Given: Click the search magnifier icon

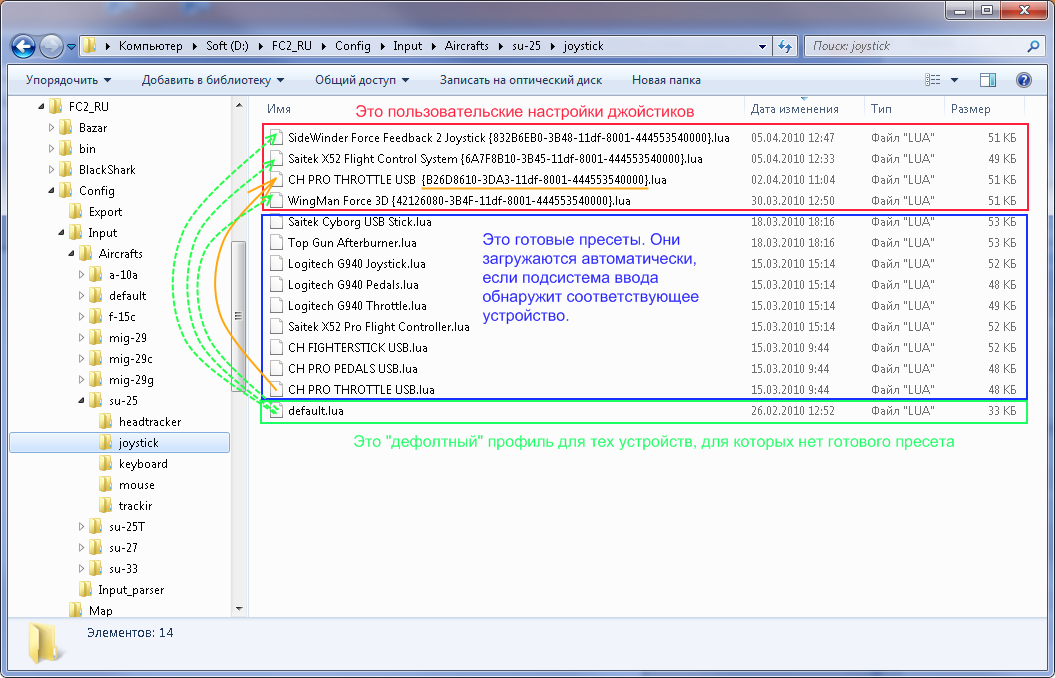Looking at the screenshot, I should (1033, 46).
